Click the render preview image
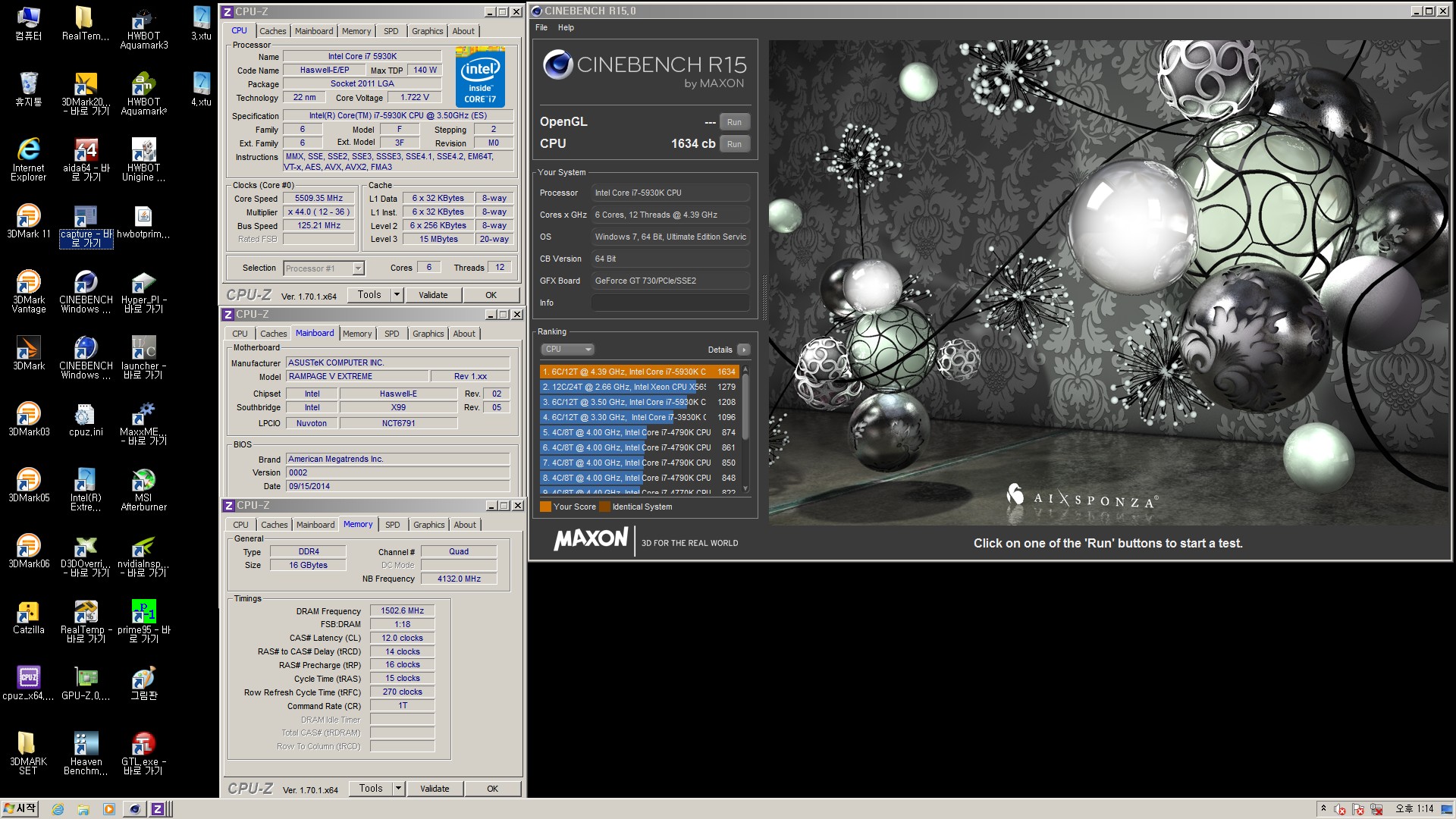Viewport: 1456px width, 819px height. tap(1108, 282)
